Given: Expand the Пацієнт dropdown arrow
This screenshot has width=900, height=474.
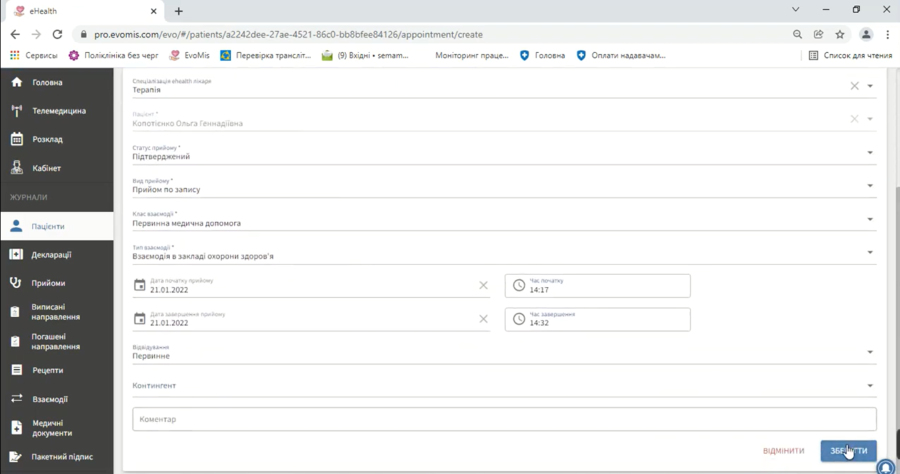Looking at the screenshot, I should coord(870,119).
